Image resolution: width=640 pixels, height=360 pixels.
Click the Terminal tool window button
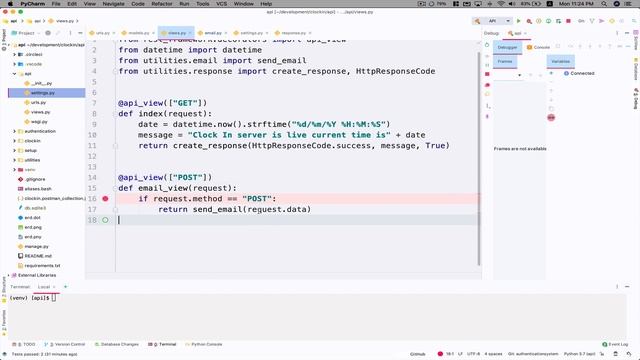coord(162,344)
